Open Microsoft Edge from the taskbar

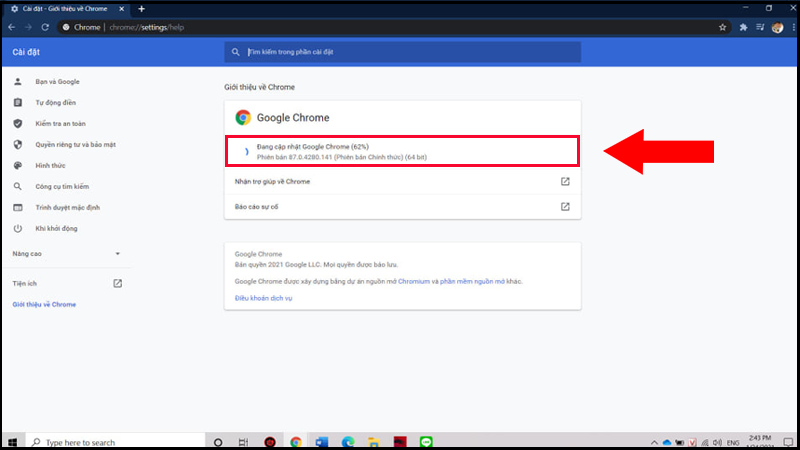(x=348, y=442)
